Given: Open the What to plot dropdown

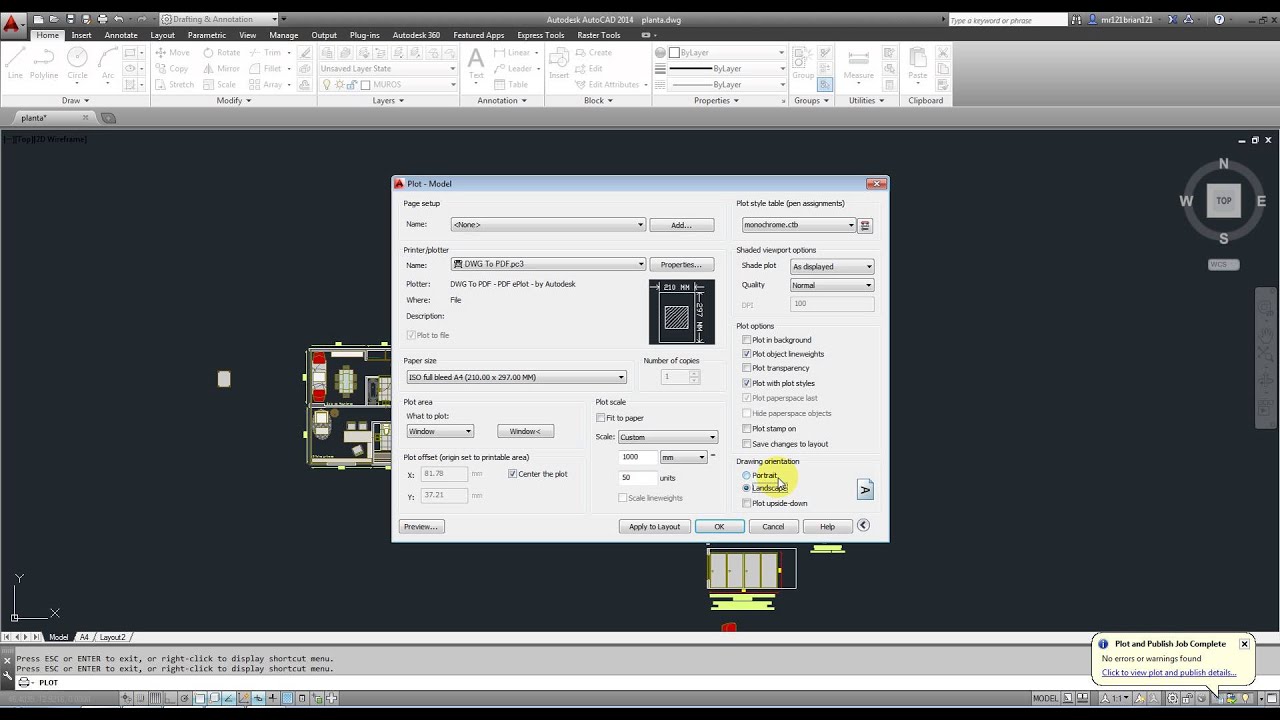Looking at the screenshot, I should 440,431.
